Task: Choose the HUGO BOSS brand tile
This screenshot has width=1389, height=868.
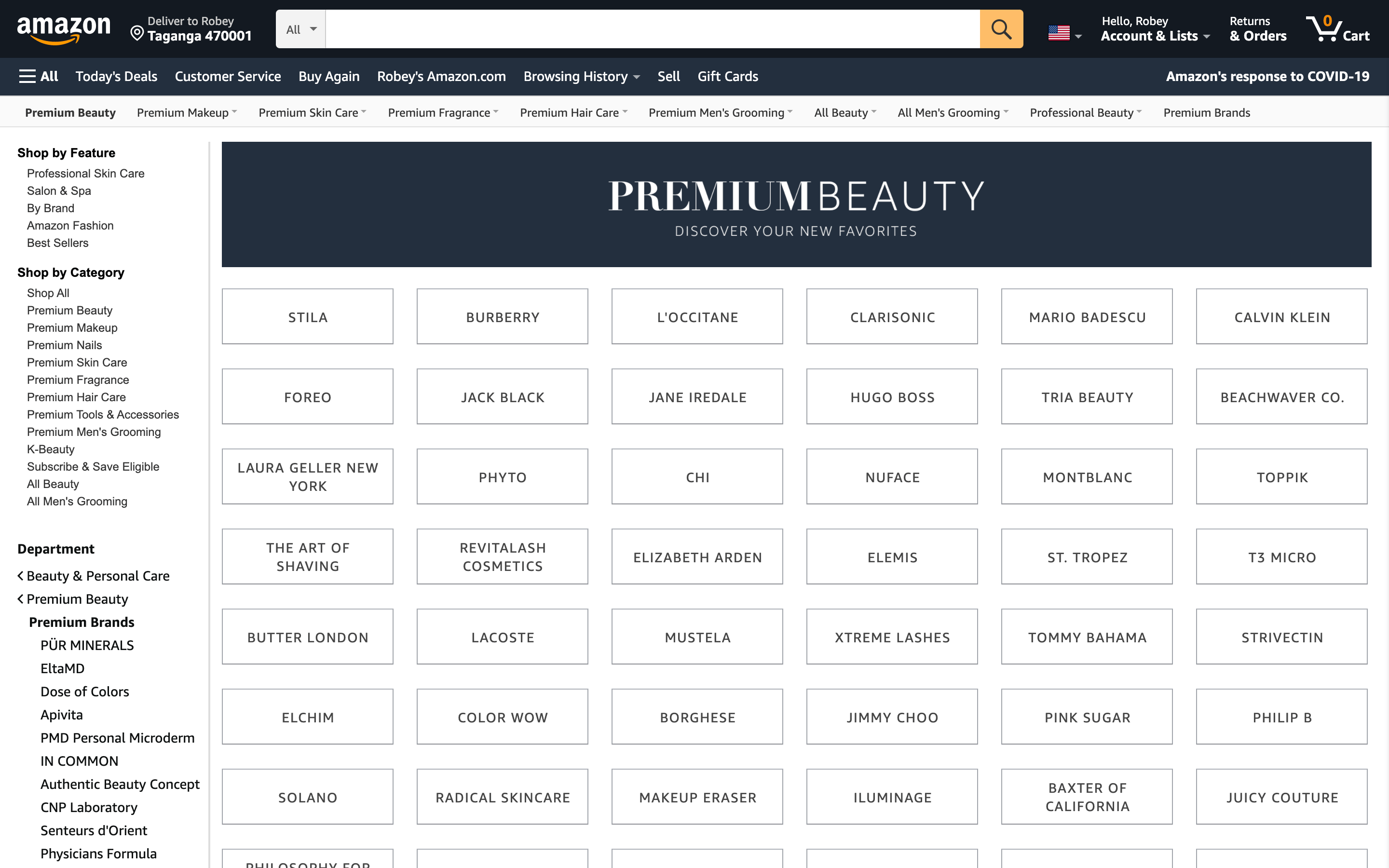Action: coord(892,397)
